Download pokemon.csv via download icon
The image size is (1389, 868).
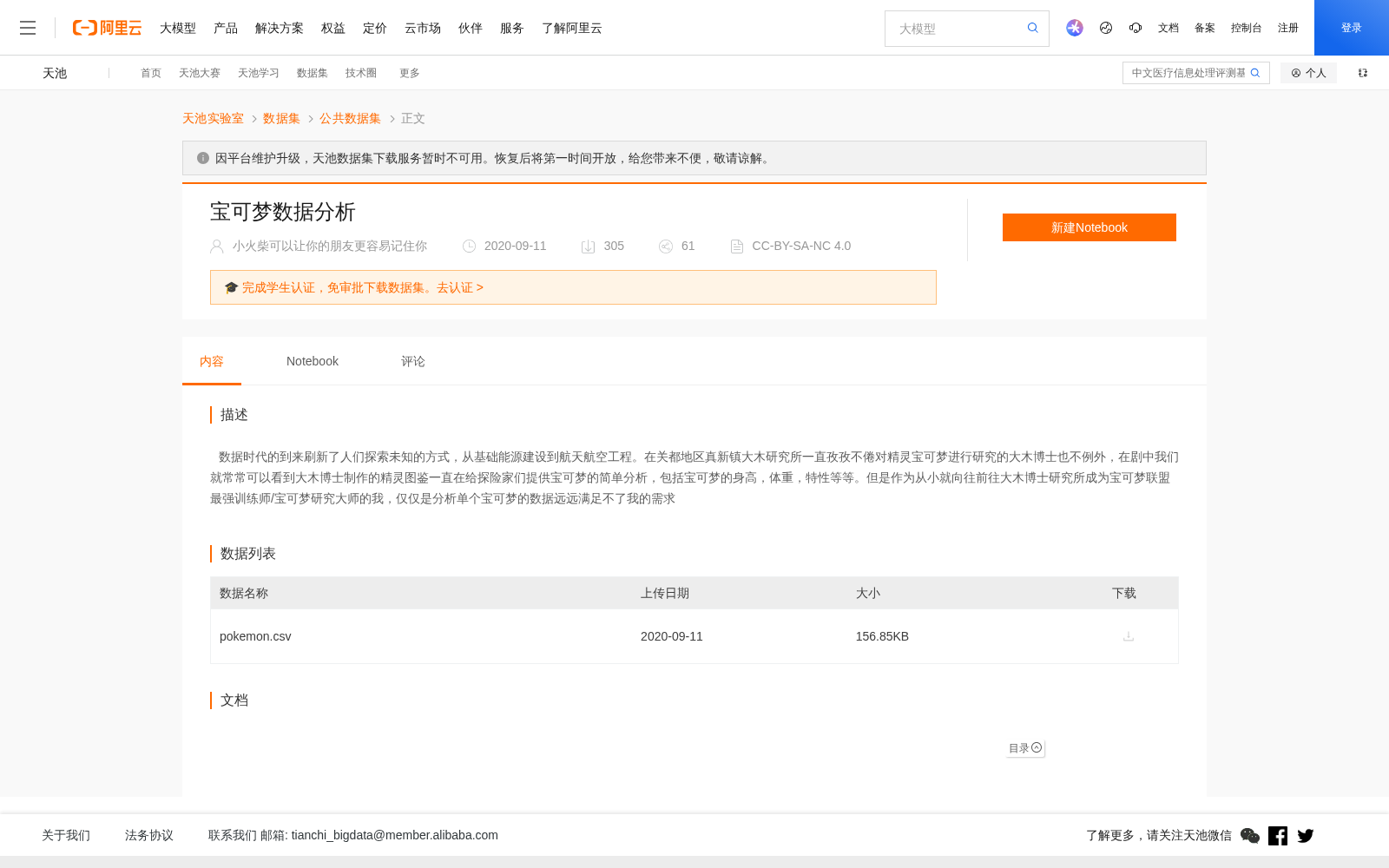click(1129, 636)
